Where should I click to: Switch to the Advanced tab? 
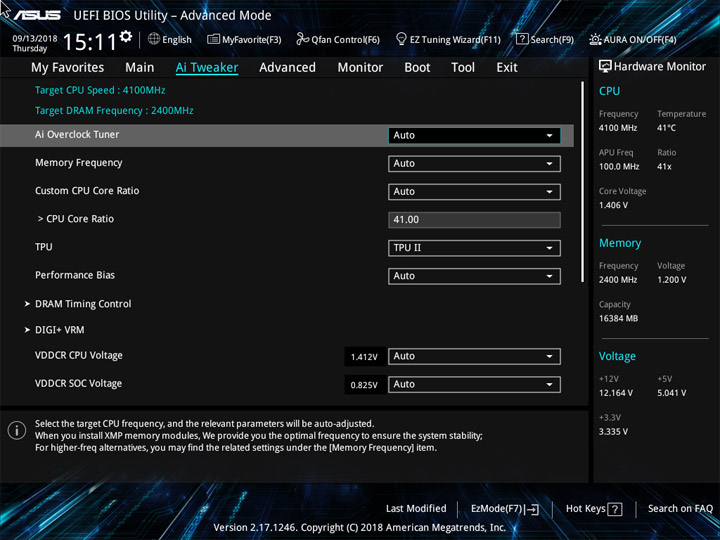[287, 68]
